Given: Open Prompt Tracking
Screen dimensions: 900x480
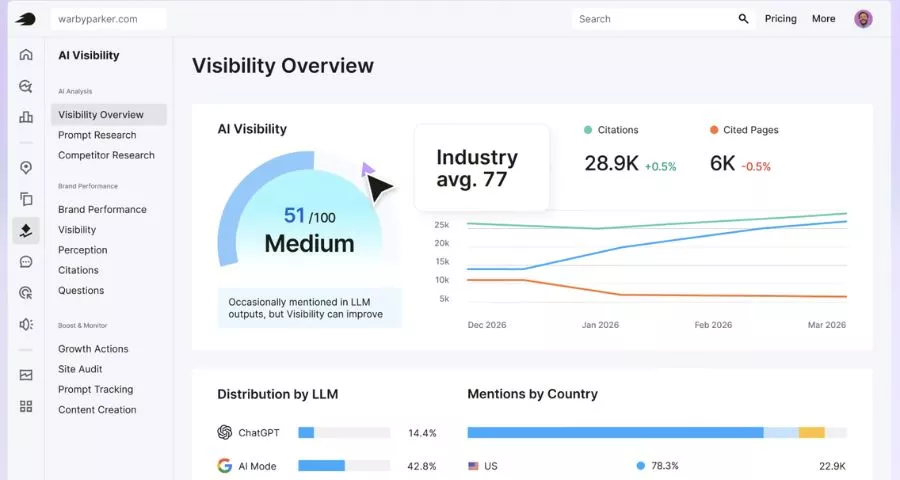Looking at the screenshot, I should pyautogui.click(x=95, y=389).
